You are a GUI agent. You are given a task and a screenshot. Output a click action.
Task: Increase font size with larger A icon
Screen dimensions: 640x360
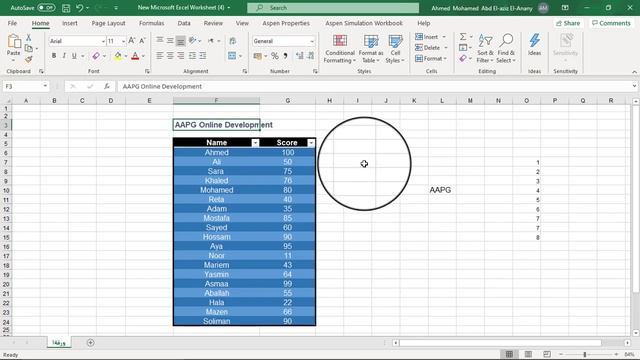[132, 41]
